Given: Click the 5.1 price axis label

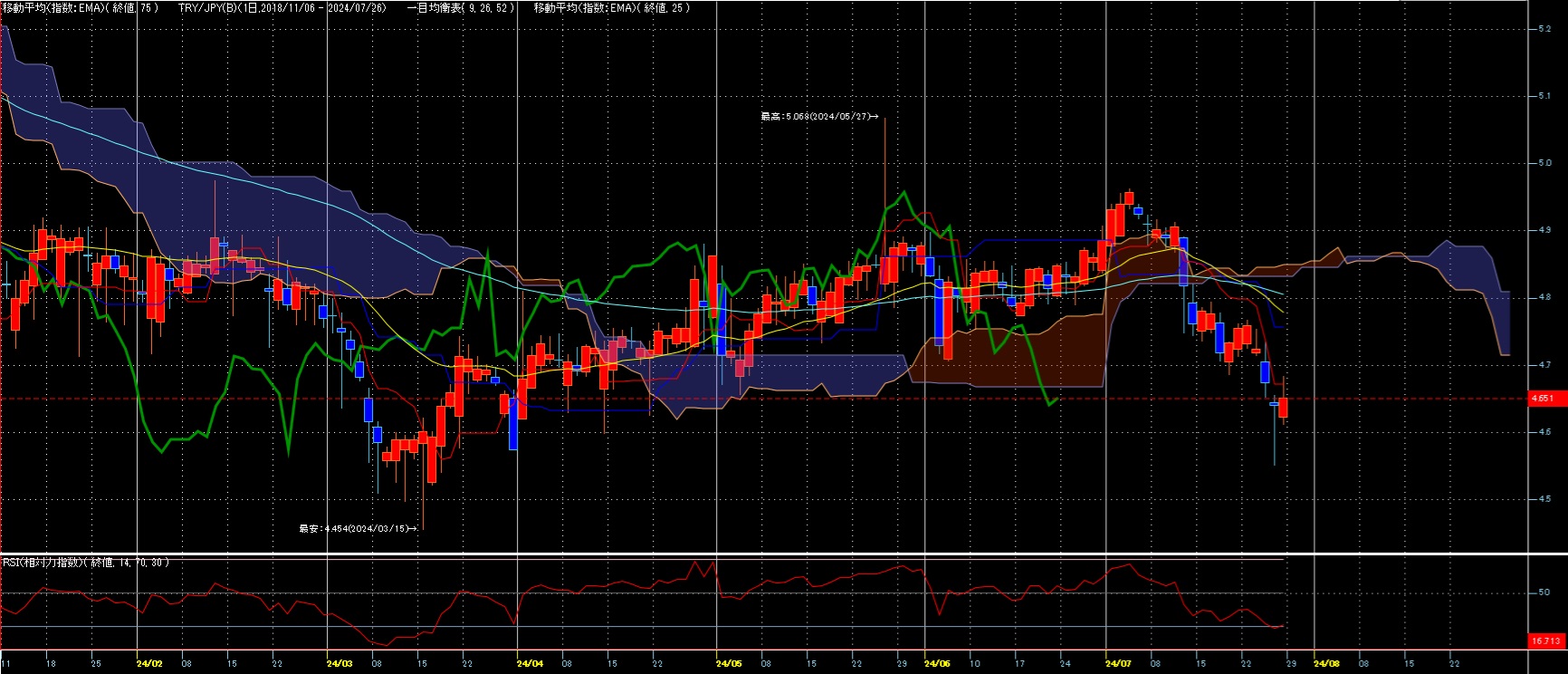Looking at the screenshot, I should pos(1544,96).
